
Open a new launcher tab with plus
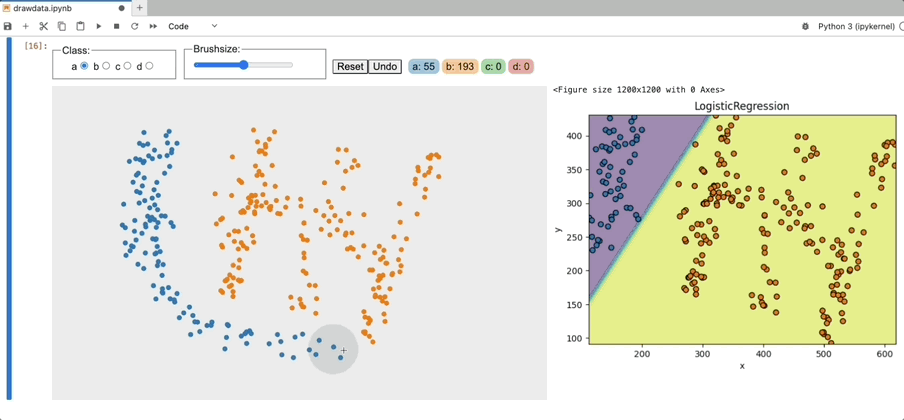[140, 8]
